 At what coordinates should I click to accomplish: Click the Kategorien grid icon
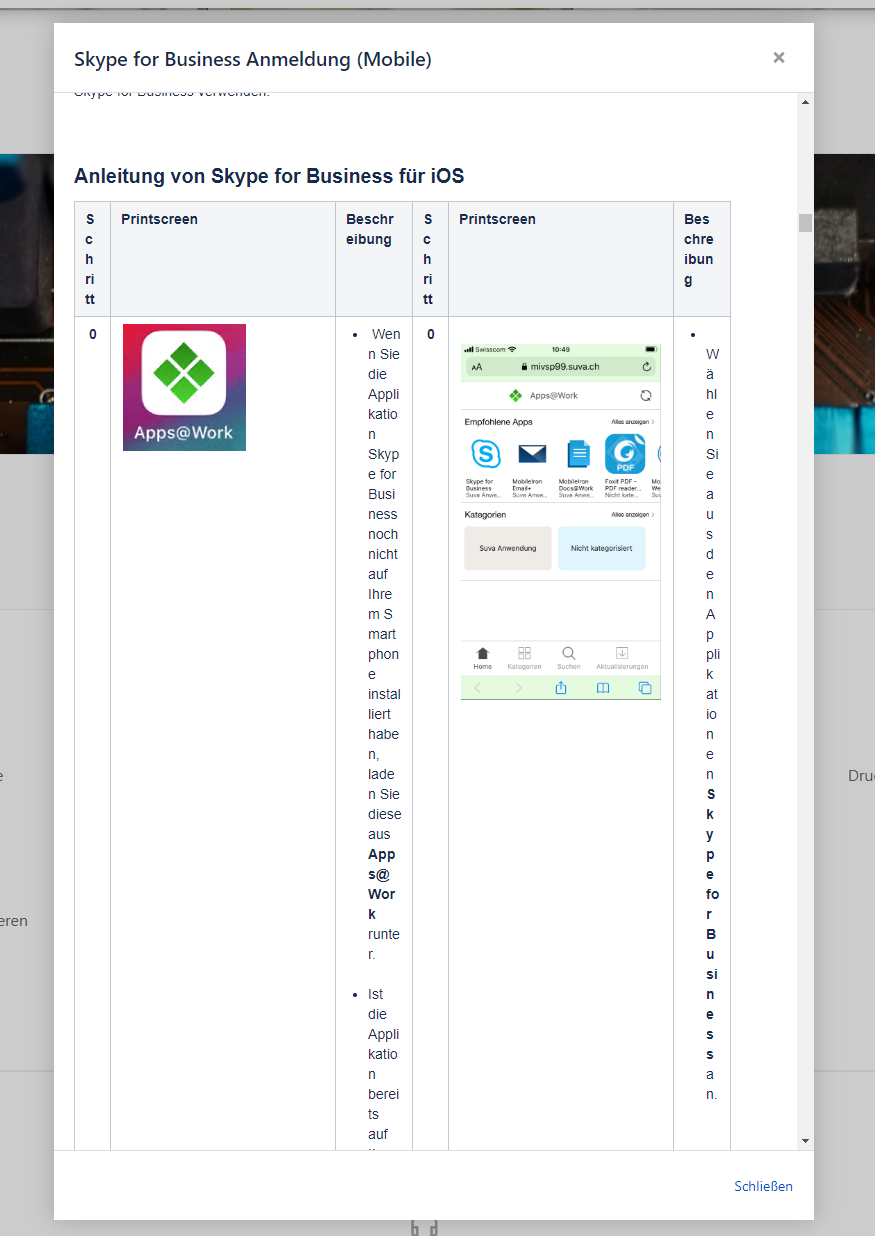coord(524,653)
